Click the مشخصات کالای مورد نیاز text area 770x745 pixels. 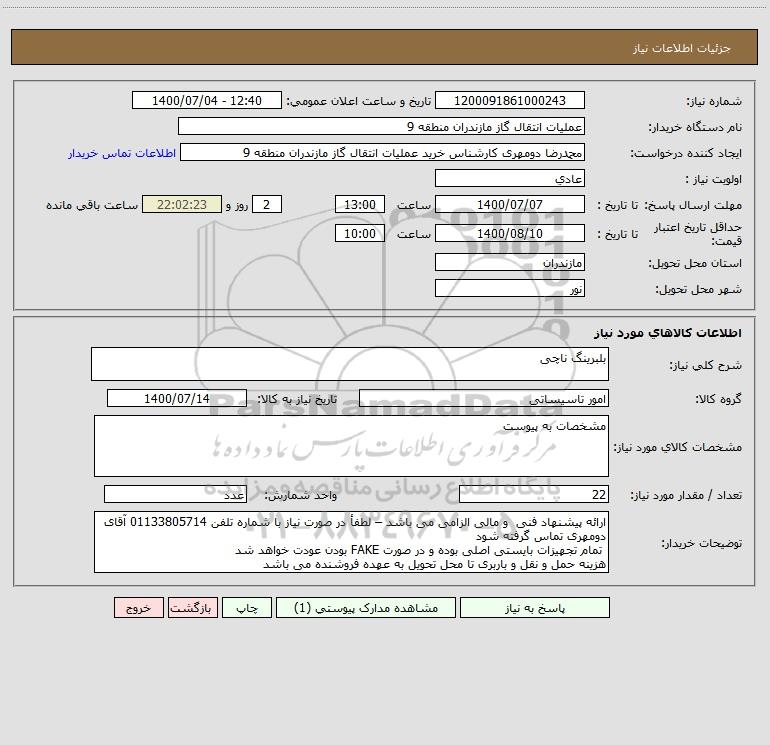pos(351,446)
